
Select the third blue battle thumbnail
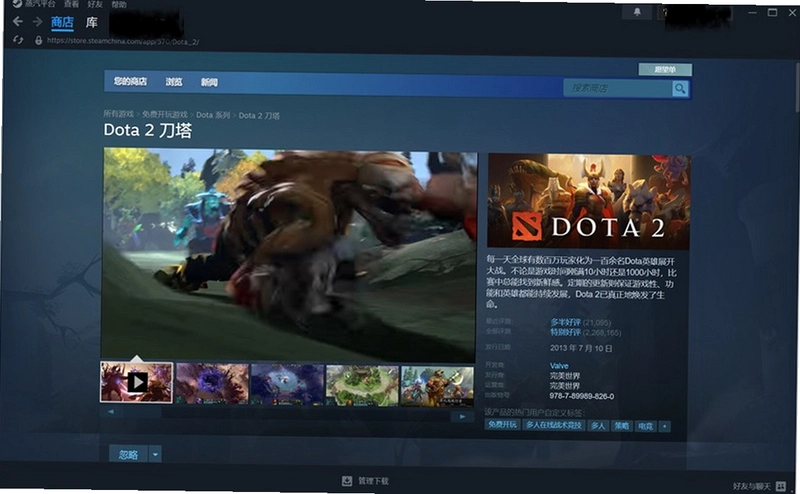tap(287, 385)
